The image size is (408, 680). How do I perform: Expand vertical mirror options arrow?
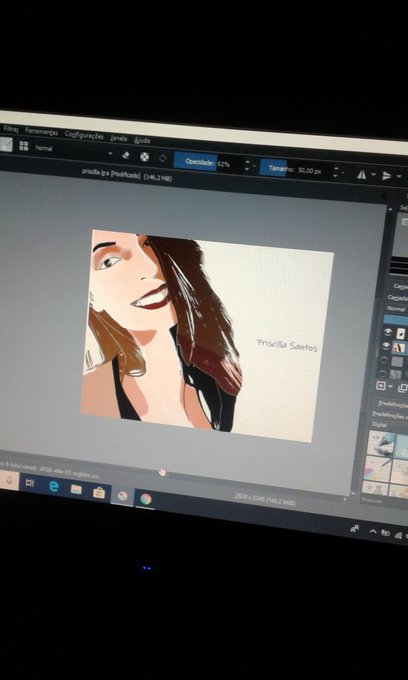point(398,177)
